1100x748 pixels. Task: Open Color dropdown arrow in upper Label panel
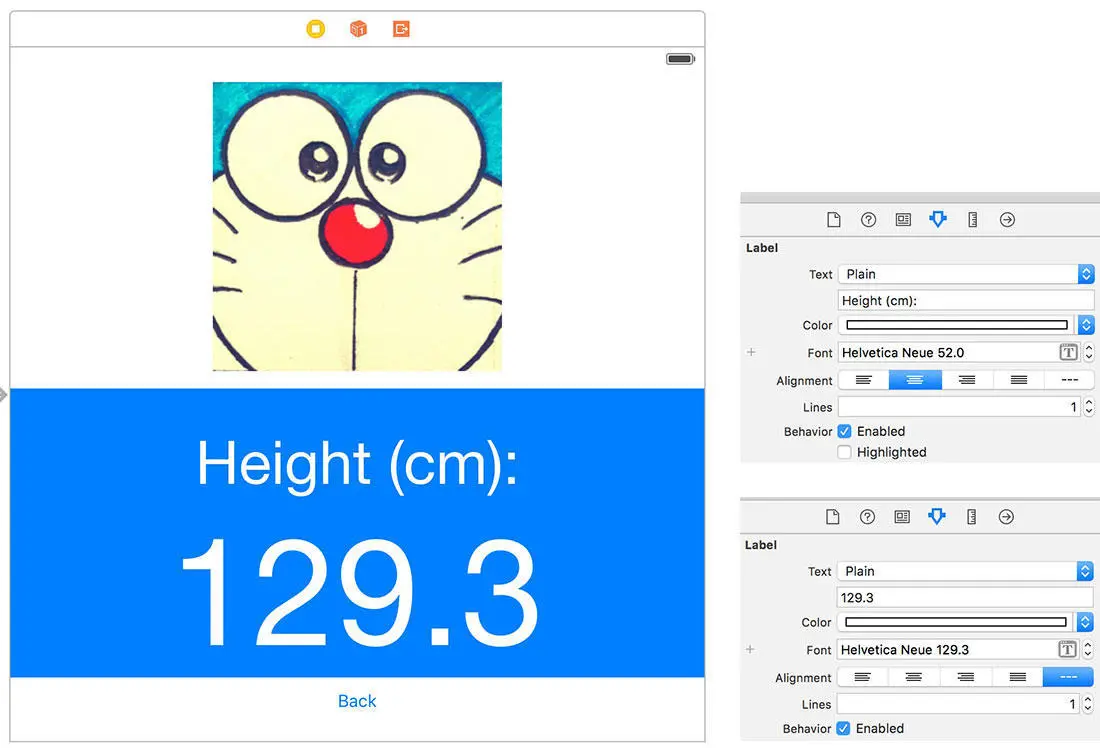pos(1086,325)
